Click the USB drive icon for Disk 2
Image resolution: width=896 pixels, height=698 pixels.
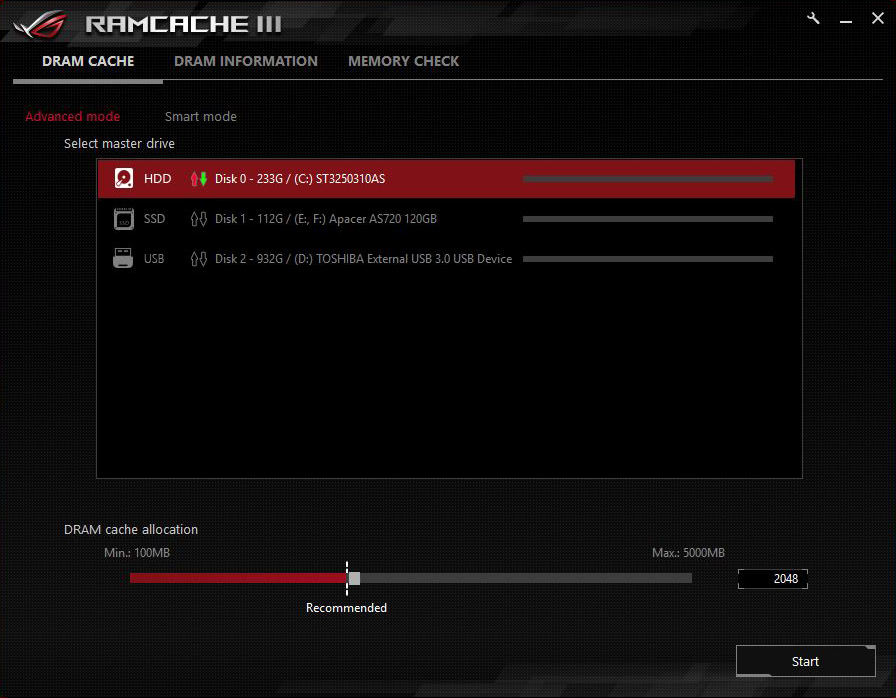coord(123,258)
